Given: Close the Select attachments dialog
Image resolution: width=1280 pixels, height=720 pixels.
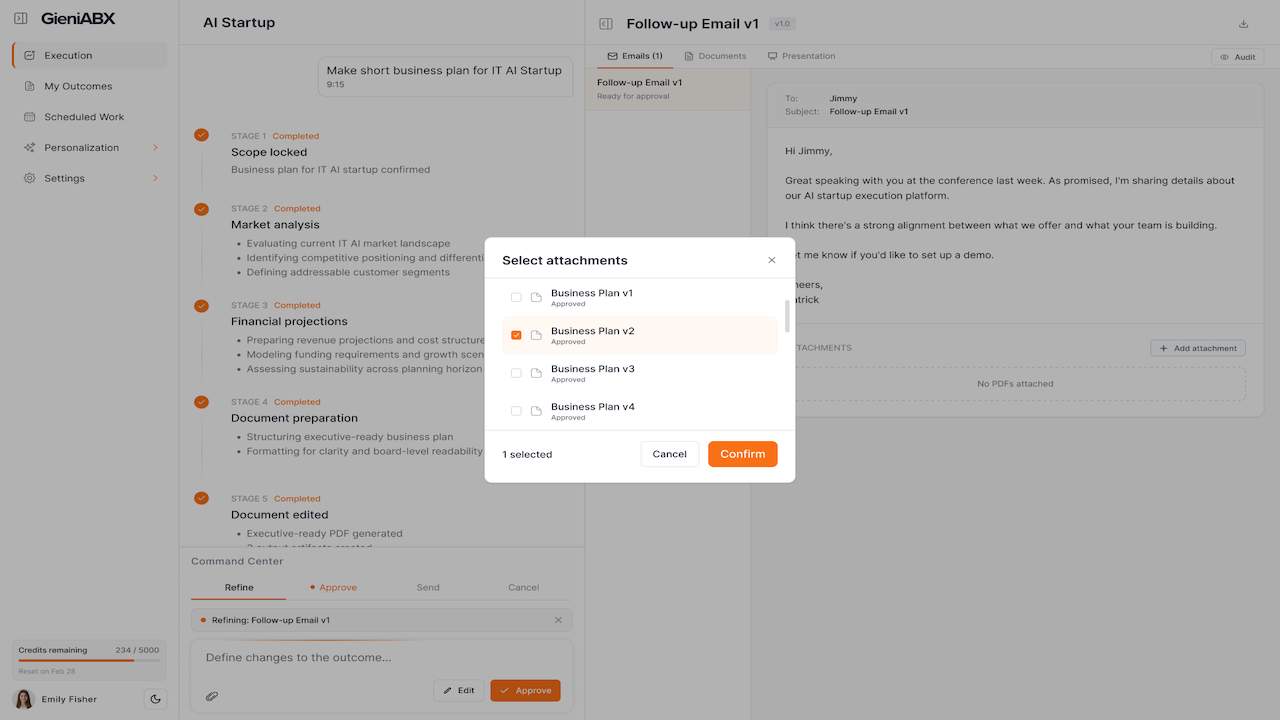Looking at the screenshot, I should [771, 260].
